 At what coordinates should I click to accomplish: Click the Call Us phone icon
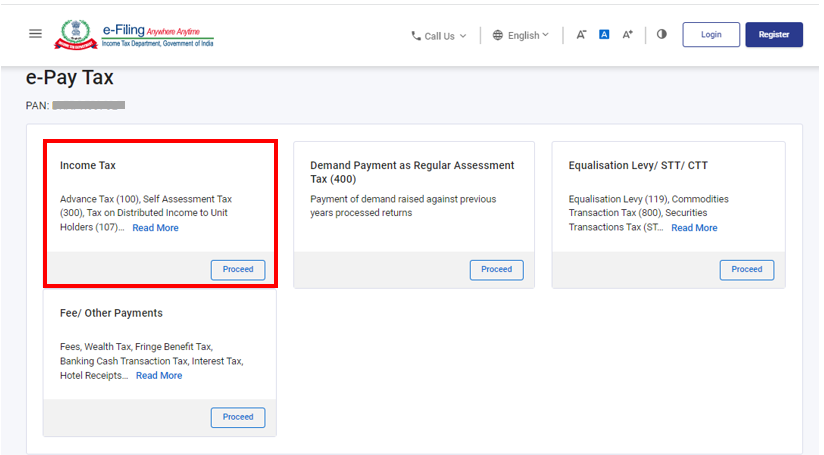pyautogui.click(x=416, y=36)
